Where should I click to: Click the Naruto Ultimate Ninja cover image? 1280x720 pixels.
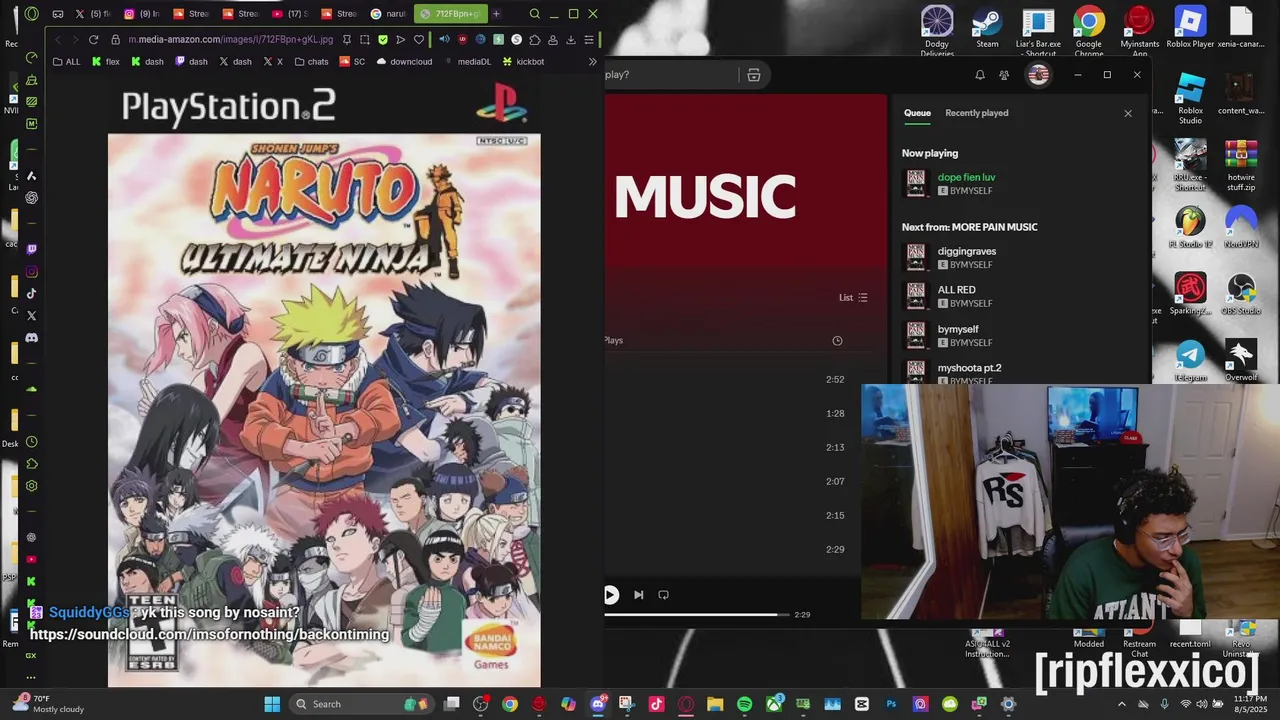(324, 380)
